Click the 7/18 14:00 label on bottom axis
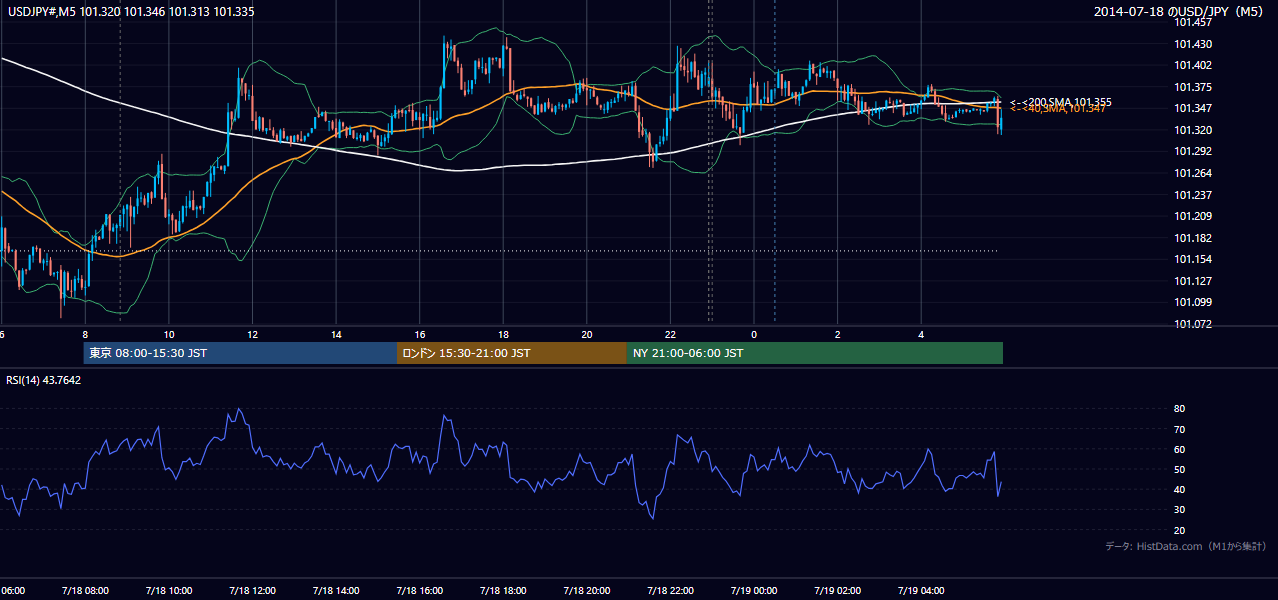 [x=335, y=590]
